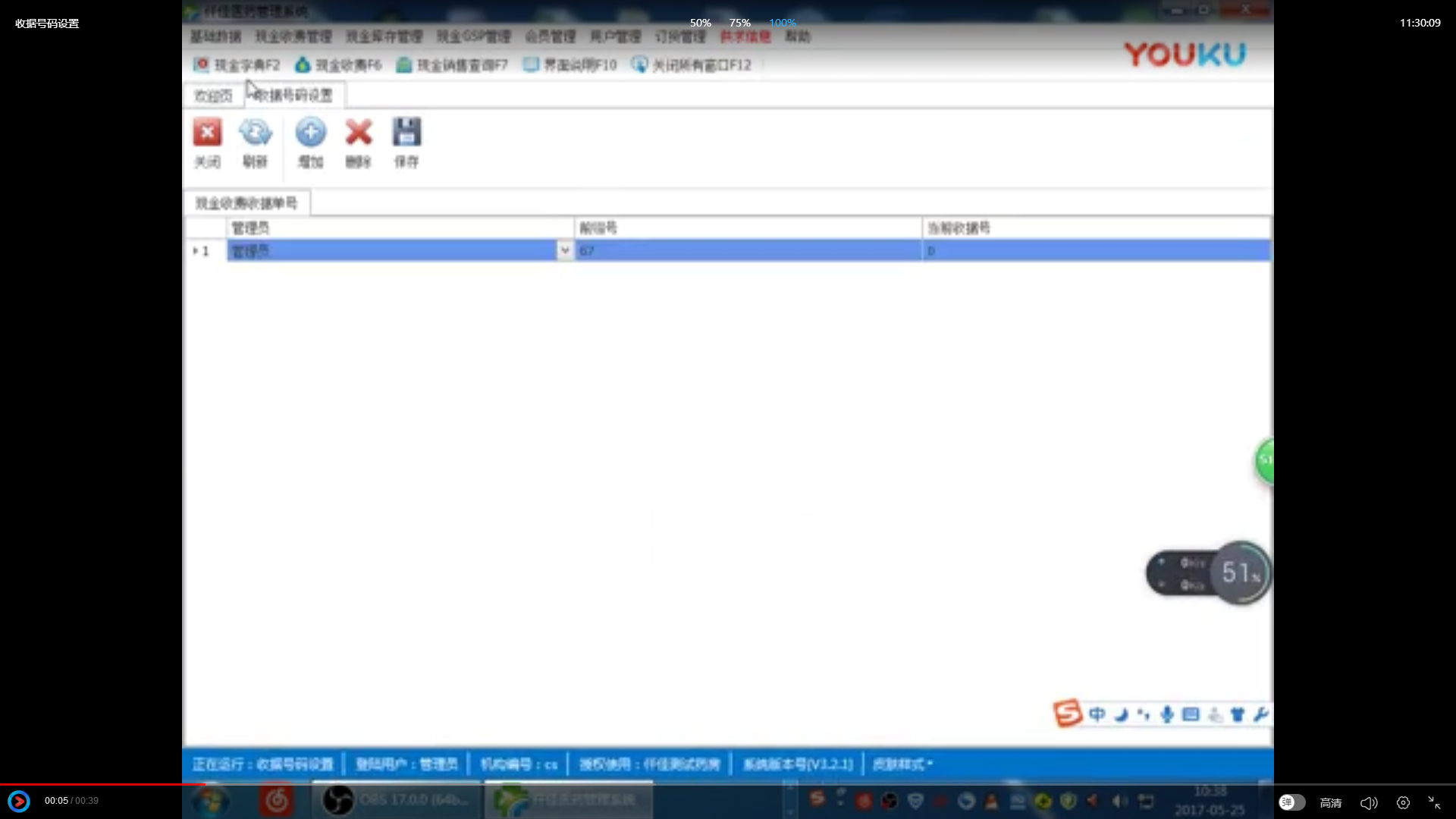This screenshot has height=819, width=1456.
Task: Click the taskbar volume speaker icon
Action: click(1120, 801)
